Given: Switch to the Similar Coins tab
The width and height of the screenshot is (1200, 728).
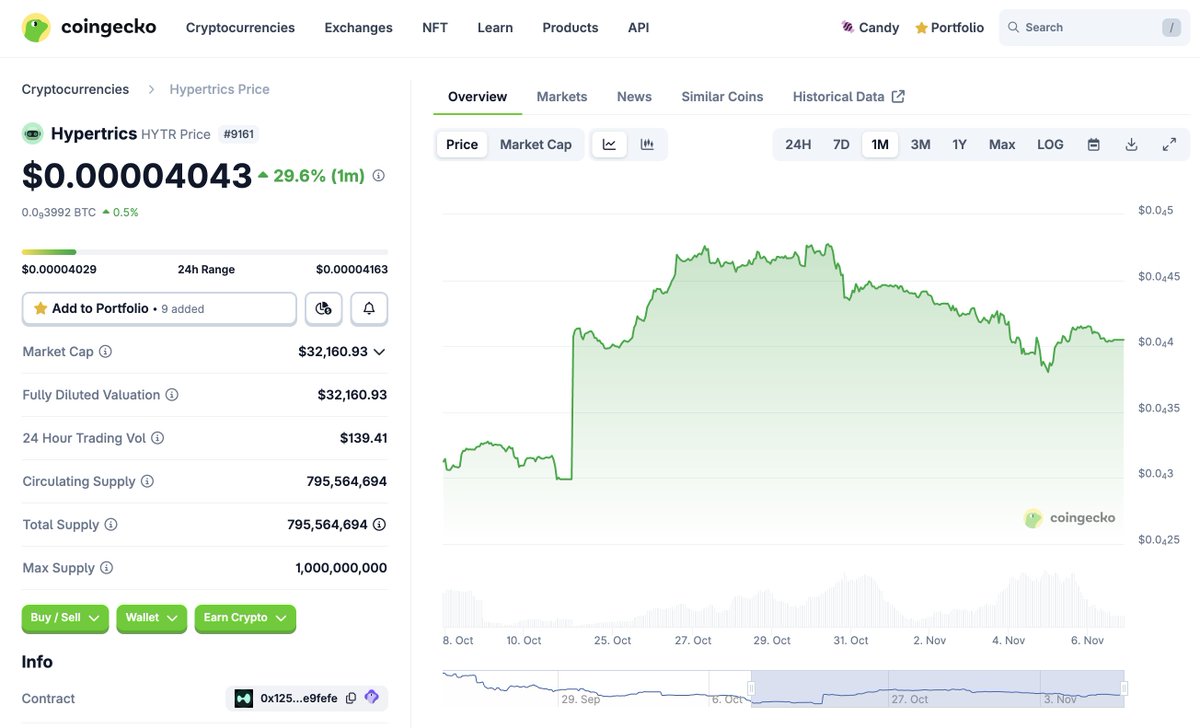Looking at the screenshot, I should (x=722, y=97).
